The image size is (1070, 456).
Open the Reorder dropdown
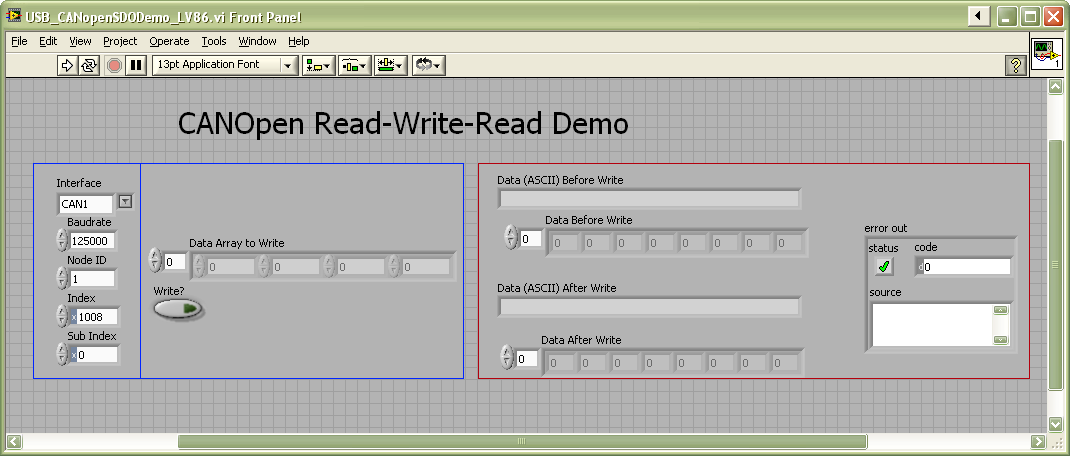[x=429, y=65]
